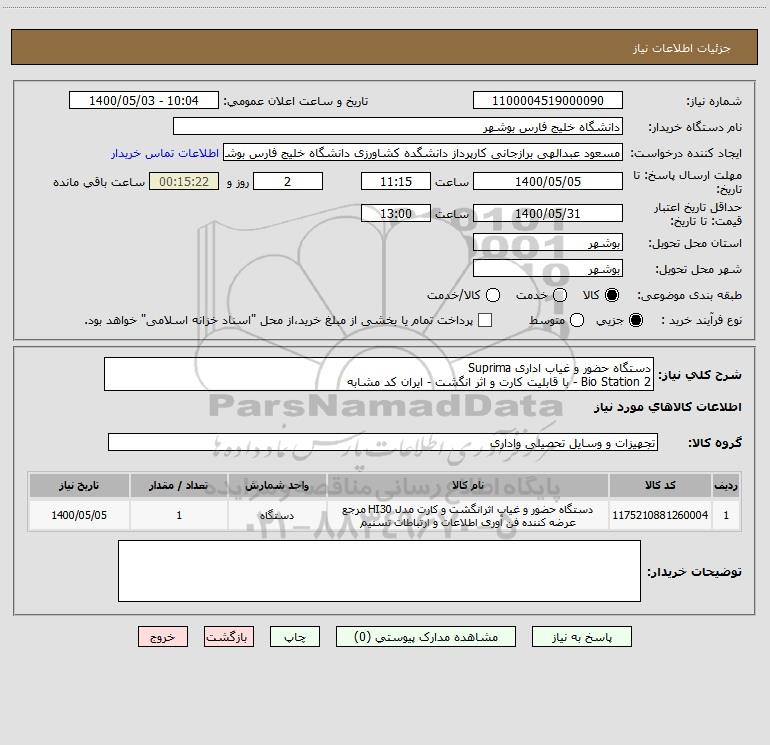This screenshot has width=770, height=745.
Task: Click the بازگشت back button
Action: [229, 637]
